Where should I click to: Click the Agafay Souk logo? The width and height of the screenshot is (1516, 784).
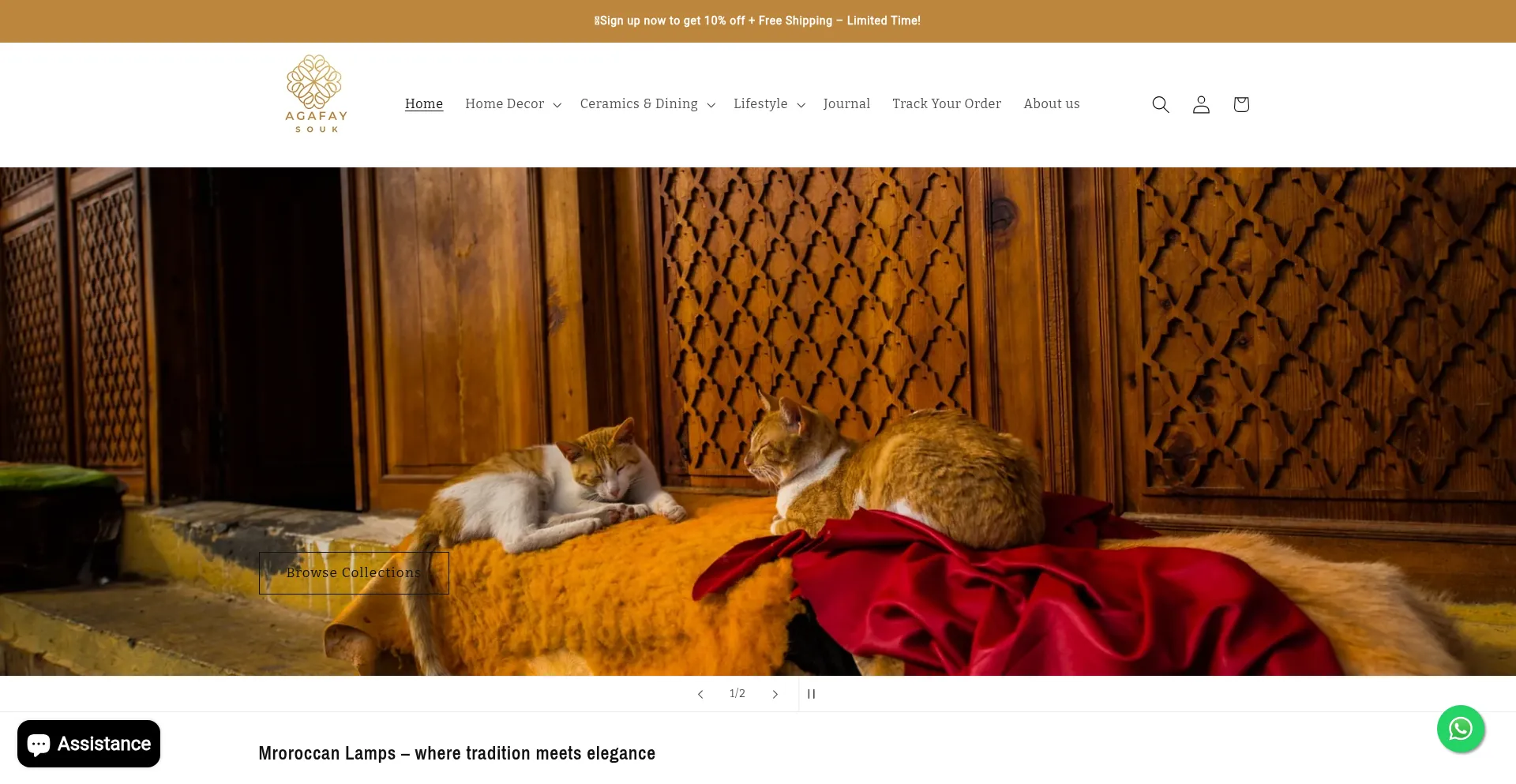coord(316,93)
